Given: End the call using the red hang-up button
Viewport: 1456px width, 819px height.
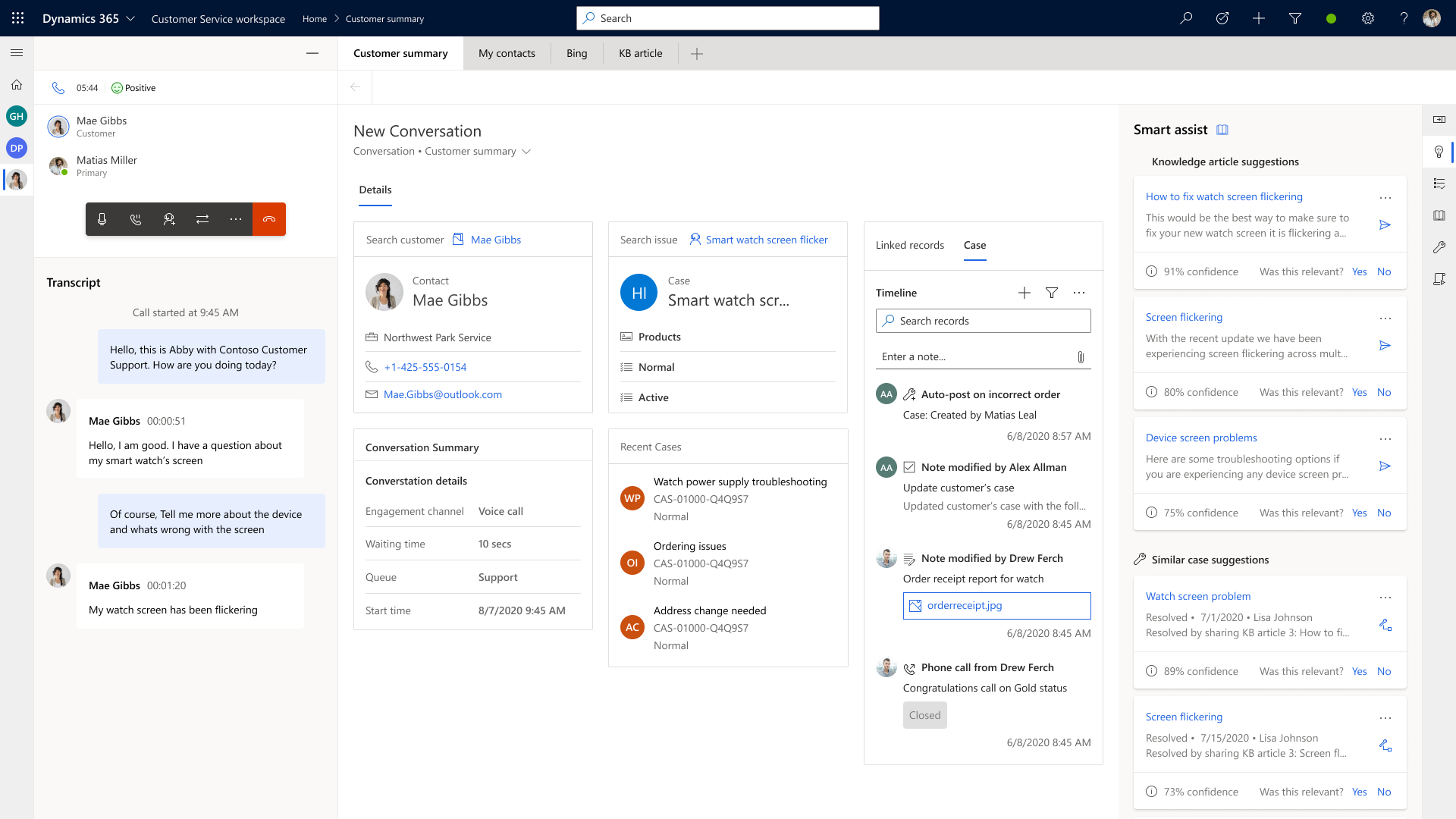Looking at the screenshot, I should [269, 219].
